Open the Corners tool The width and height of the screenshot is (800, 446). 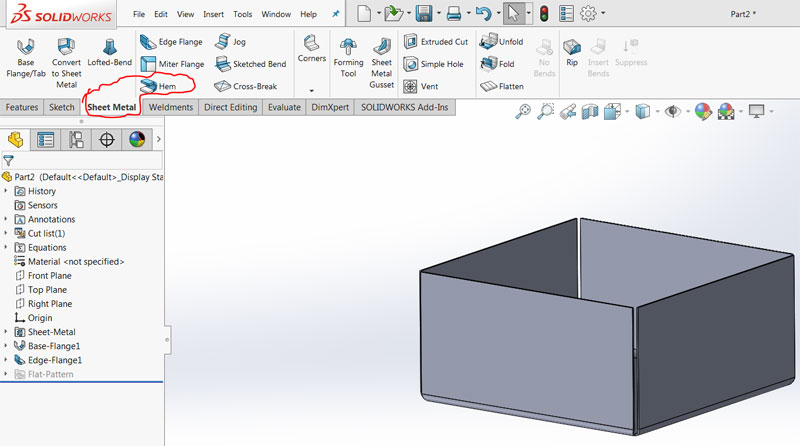click(x=311, y=49)
